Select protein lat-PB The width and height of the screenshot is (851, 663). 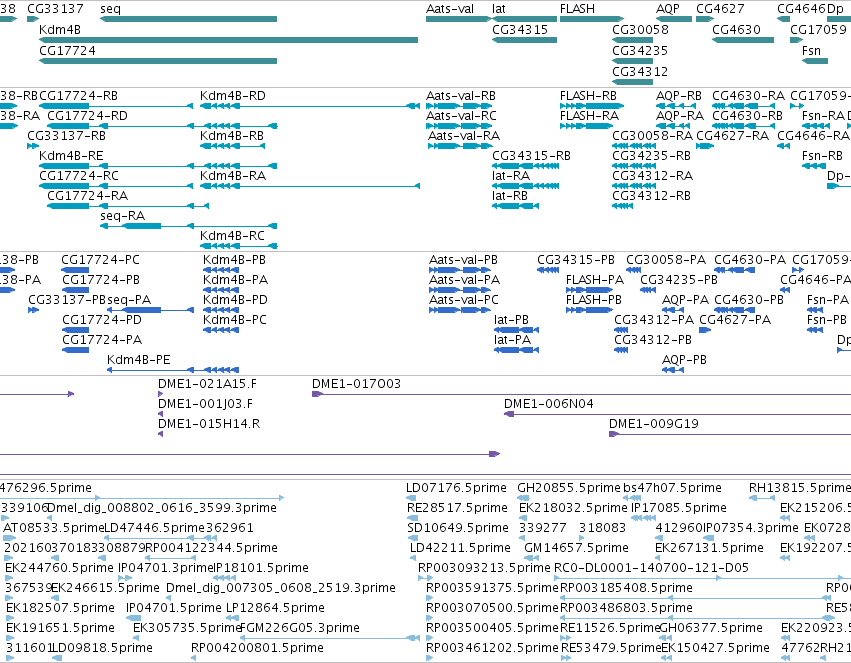[511, 320]
